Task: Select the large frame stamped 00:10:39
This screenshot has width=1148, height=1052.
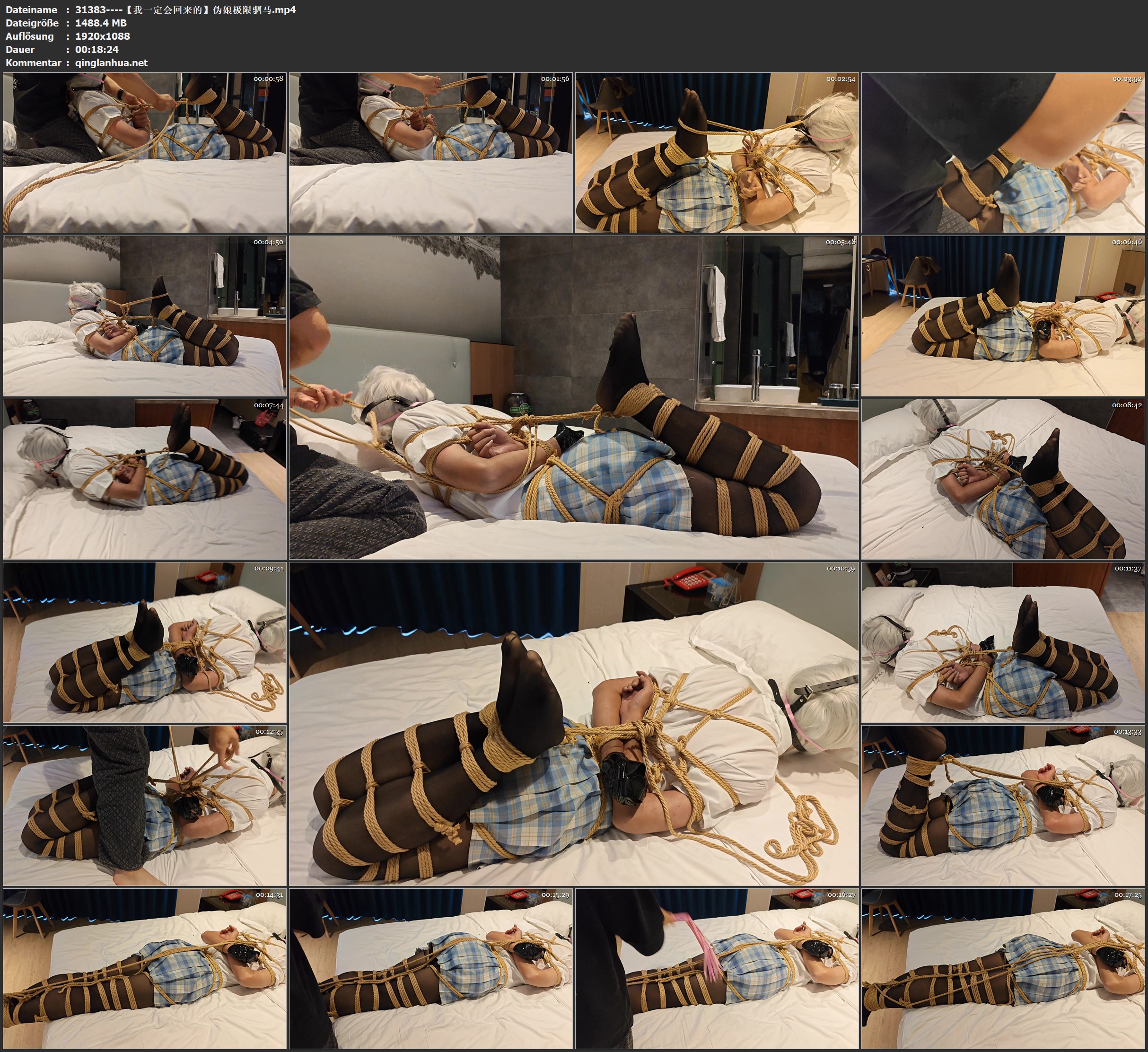Action: [574, 724]
